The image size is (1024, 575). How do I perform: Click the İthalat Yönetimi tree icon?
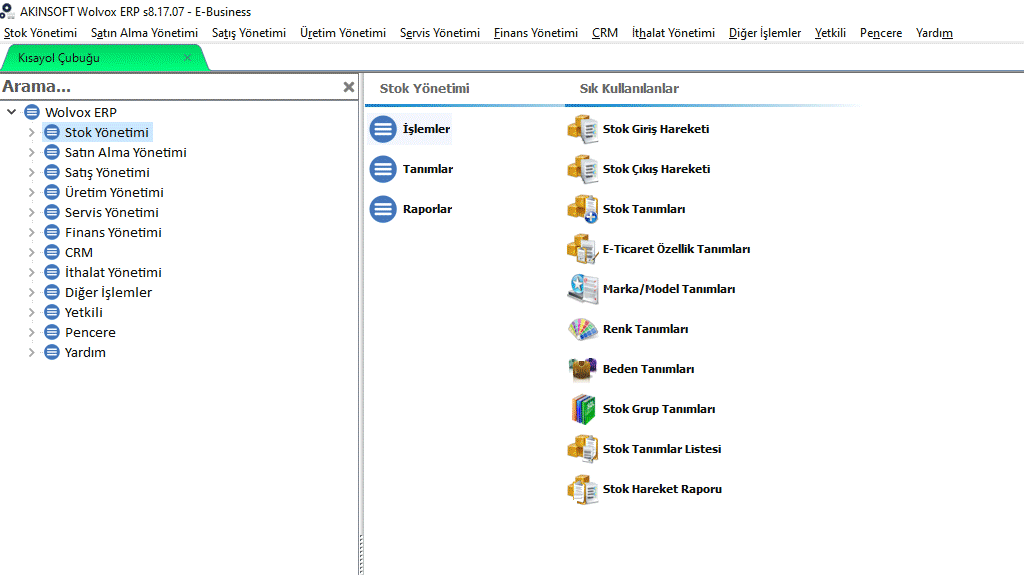click(x=52, y=272)
